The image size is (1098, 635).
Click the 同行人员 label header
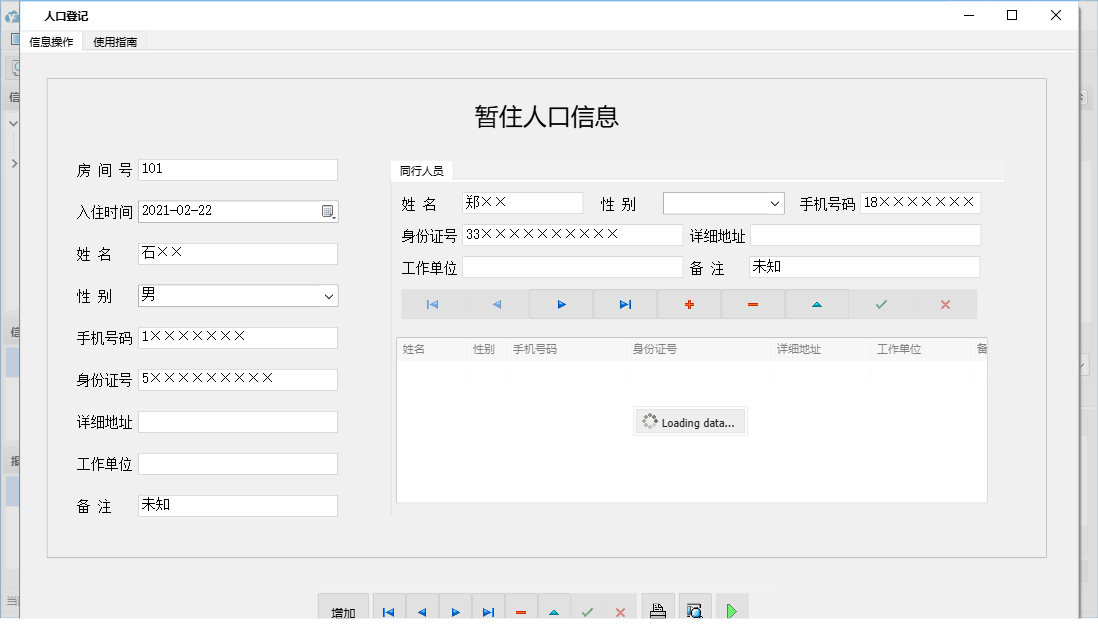coord(423,170)
